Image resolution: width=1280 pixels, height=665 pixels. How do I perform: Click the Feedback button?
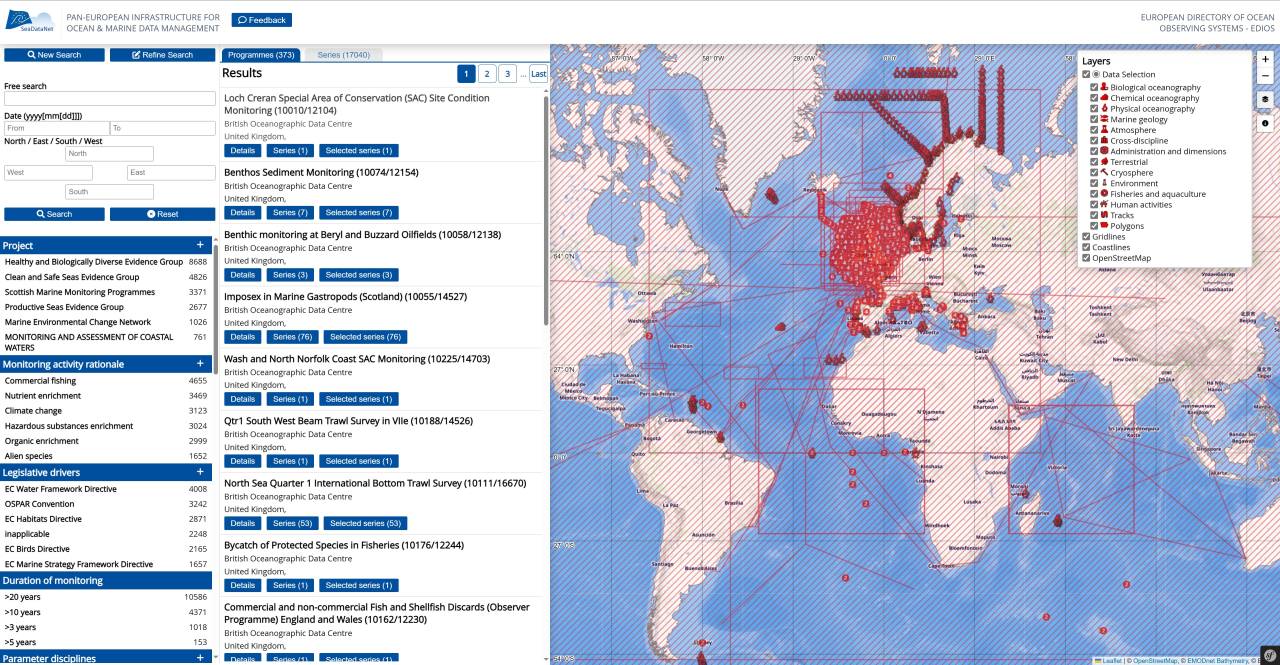[262, 19]
